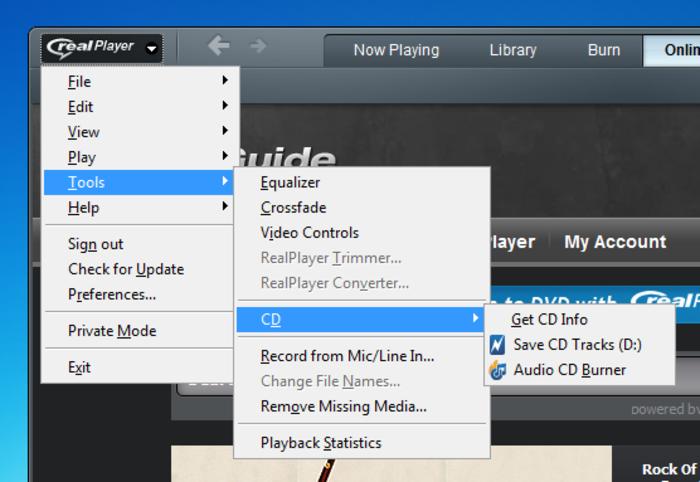
Task: Click the RealPlayer Converter... item
Action: coord(362,283)
